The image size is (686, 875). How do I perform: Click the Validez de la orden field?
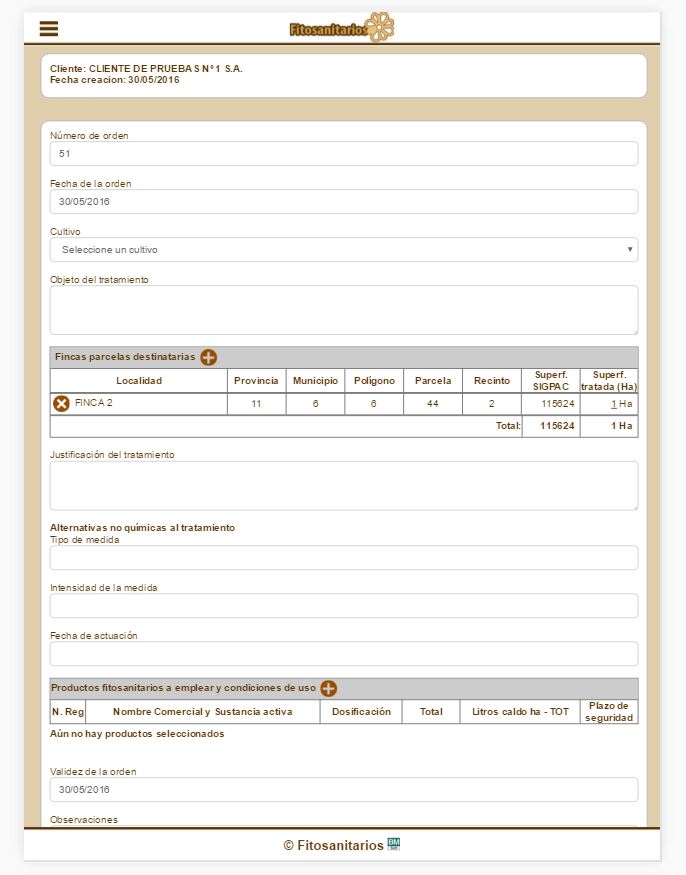(344, 790)
